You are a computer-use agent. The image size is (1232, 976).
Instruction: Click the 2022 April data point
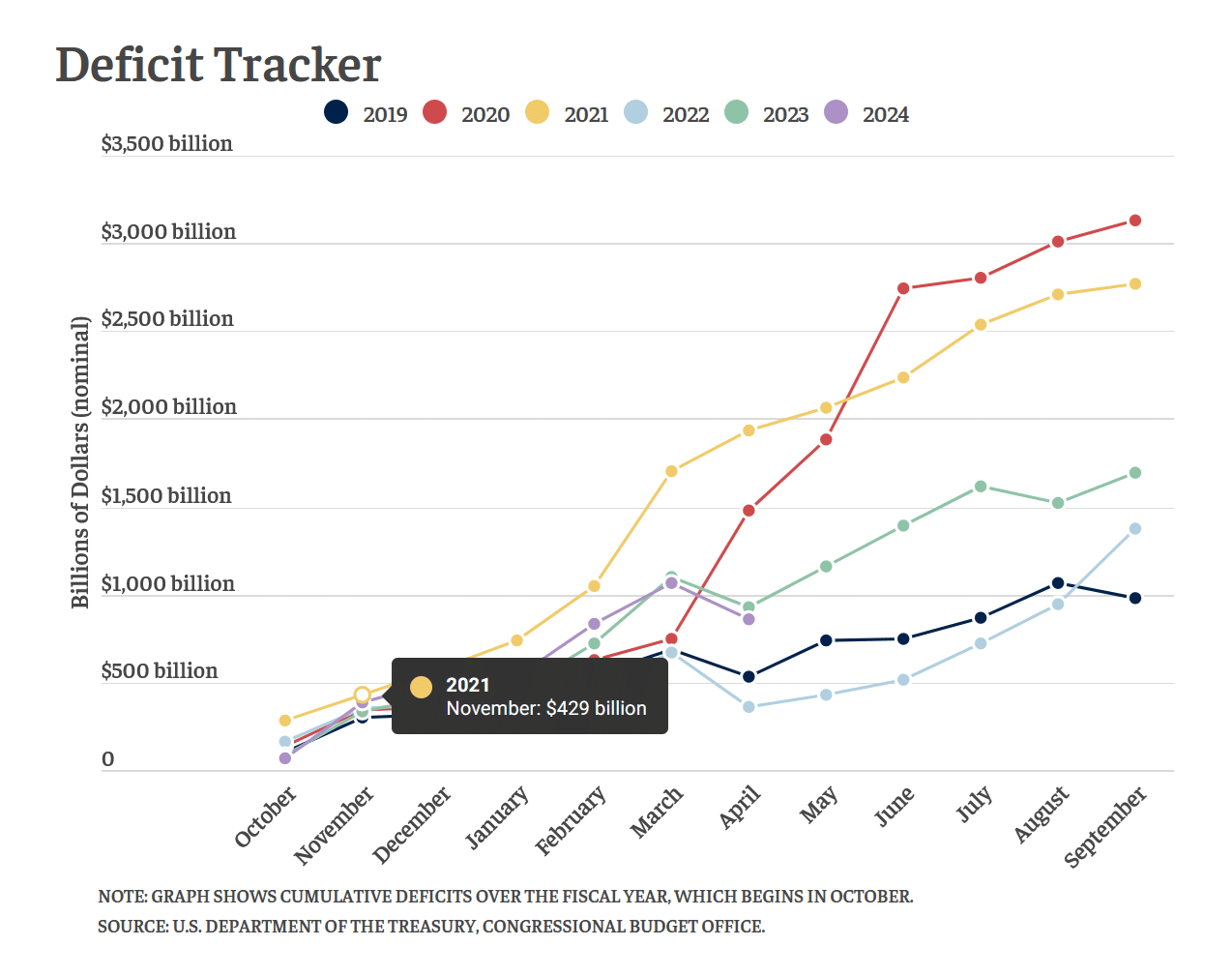pyautogui.click(x=748, y=707)
